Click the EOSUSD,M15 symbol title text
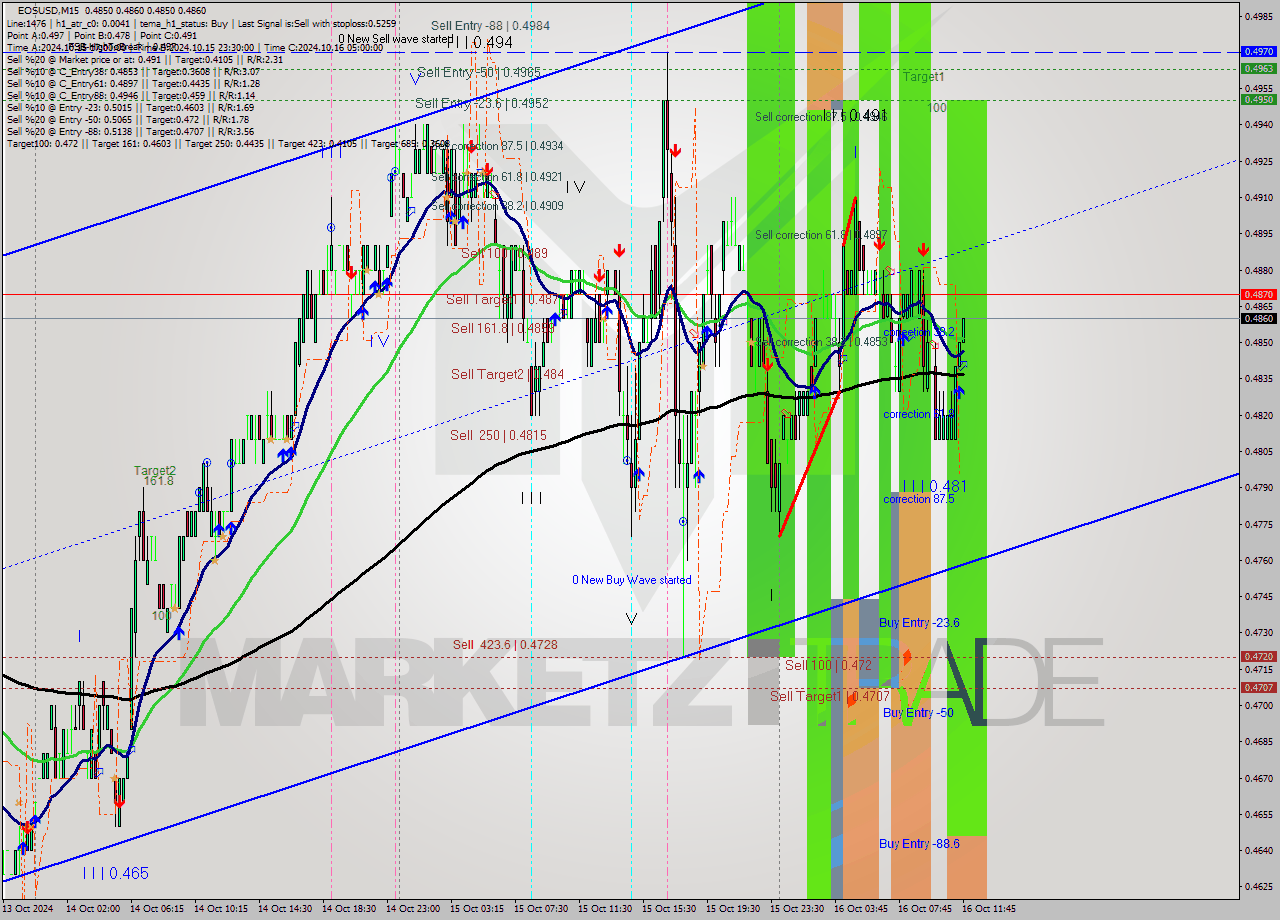The image size is (1280, 920). 50,10
